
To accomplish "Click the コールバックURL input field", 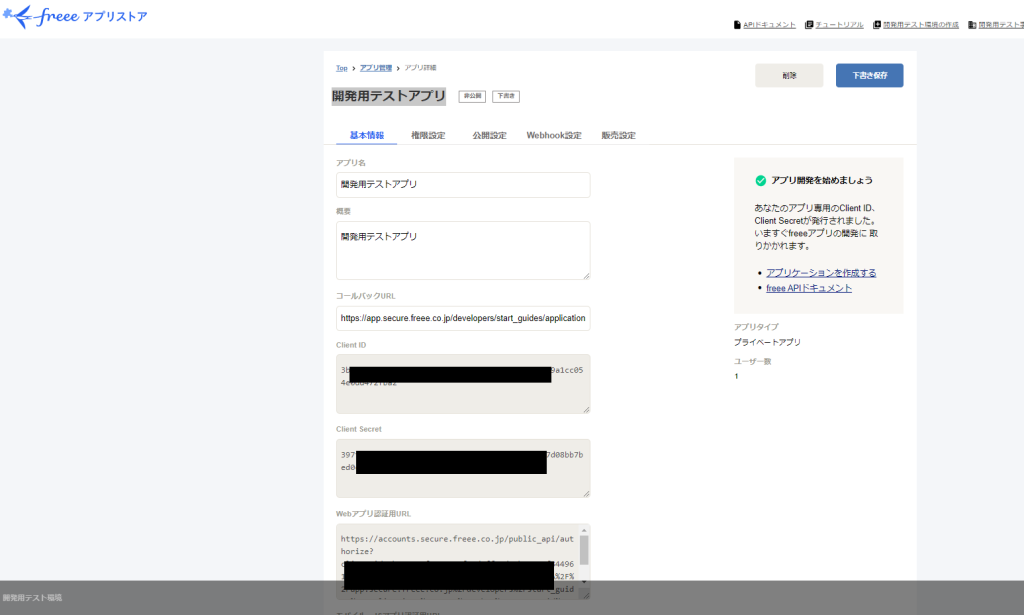I will 463,318.
